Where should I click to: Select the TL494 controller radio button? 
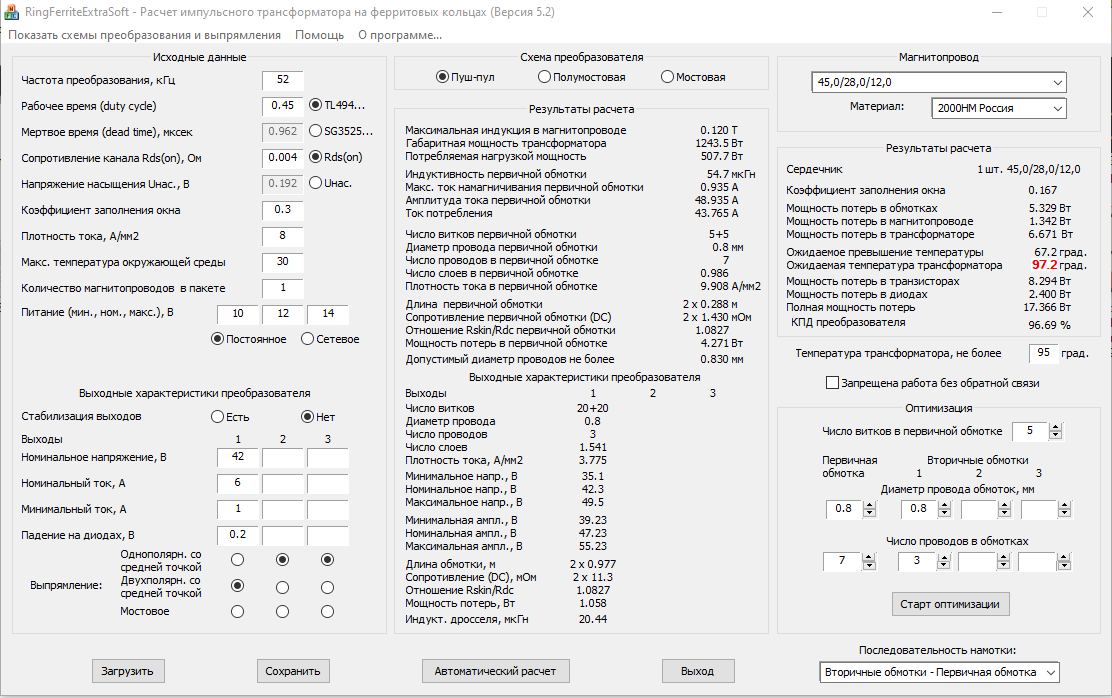[x=316, y=105]
